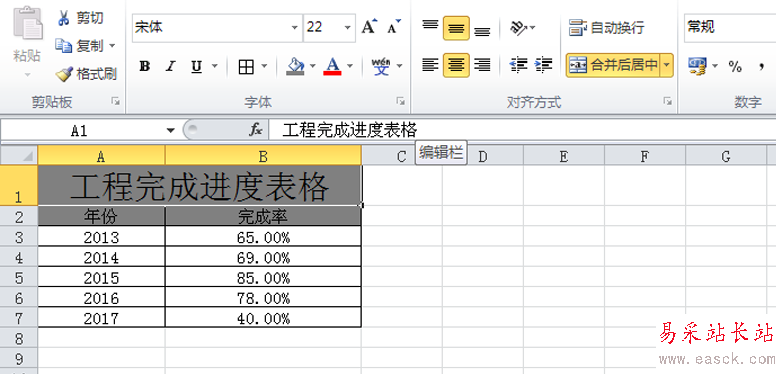Screen dimensions: 776x374
Task: Click the 年份 header cell
Action: 101,216
